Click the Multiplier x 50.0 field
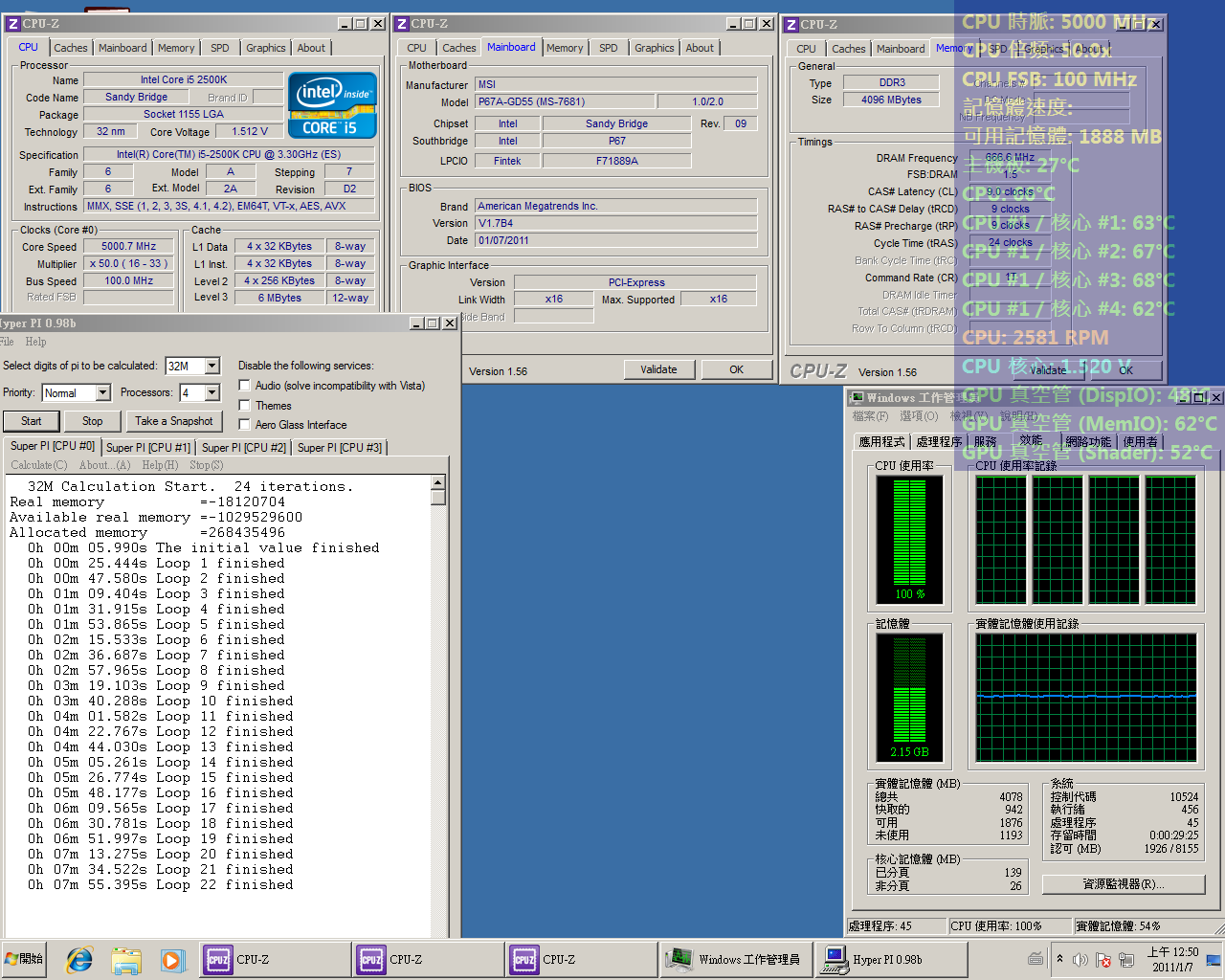The height and width of the screenshot is (980, 1225). [x=129, y=263]
